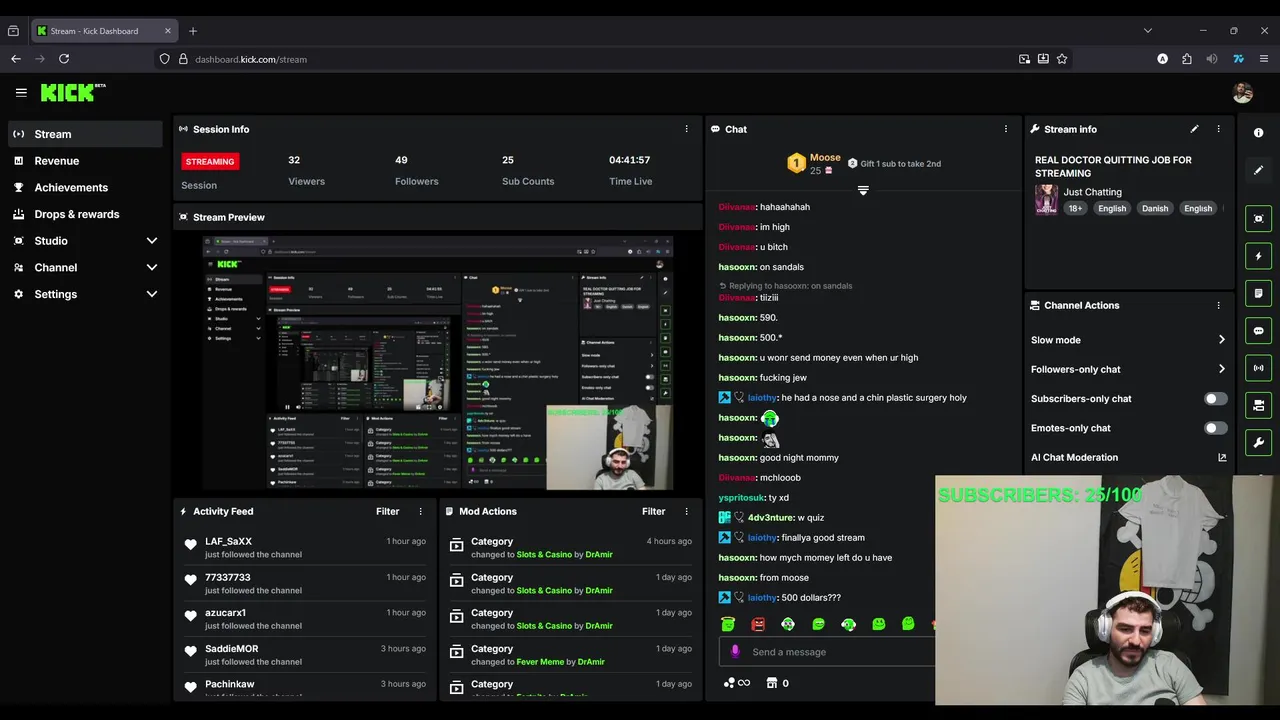Toggle the channel actions camera widget icon
This screenshot has width=1280, height=720.
(x=1258, y=405)
